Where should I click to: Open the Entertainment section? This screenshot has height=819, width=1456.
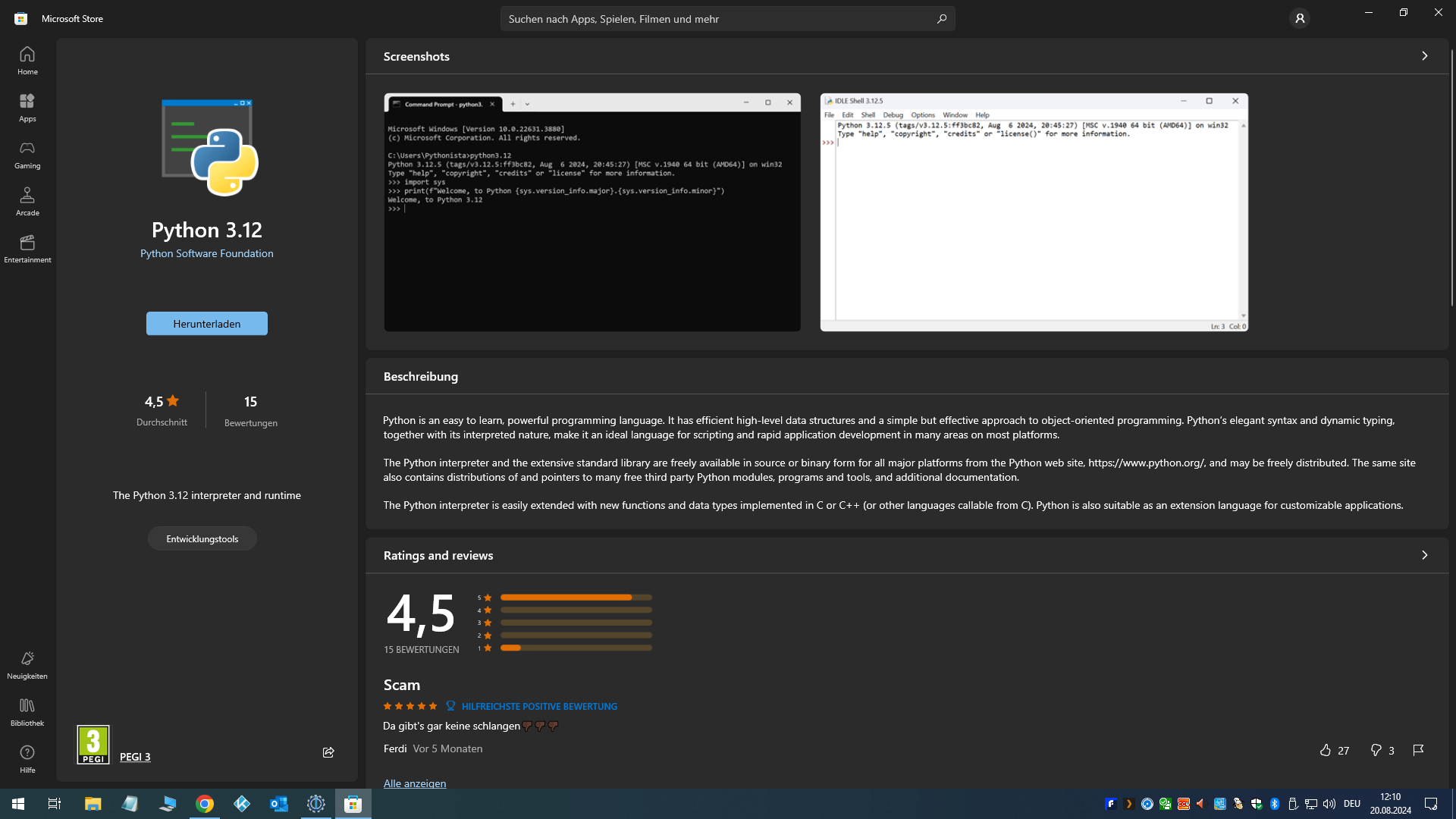point(27,249)
